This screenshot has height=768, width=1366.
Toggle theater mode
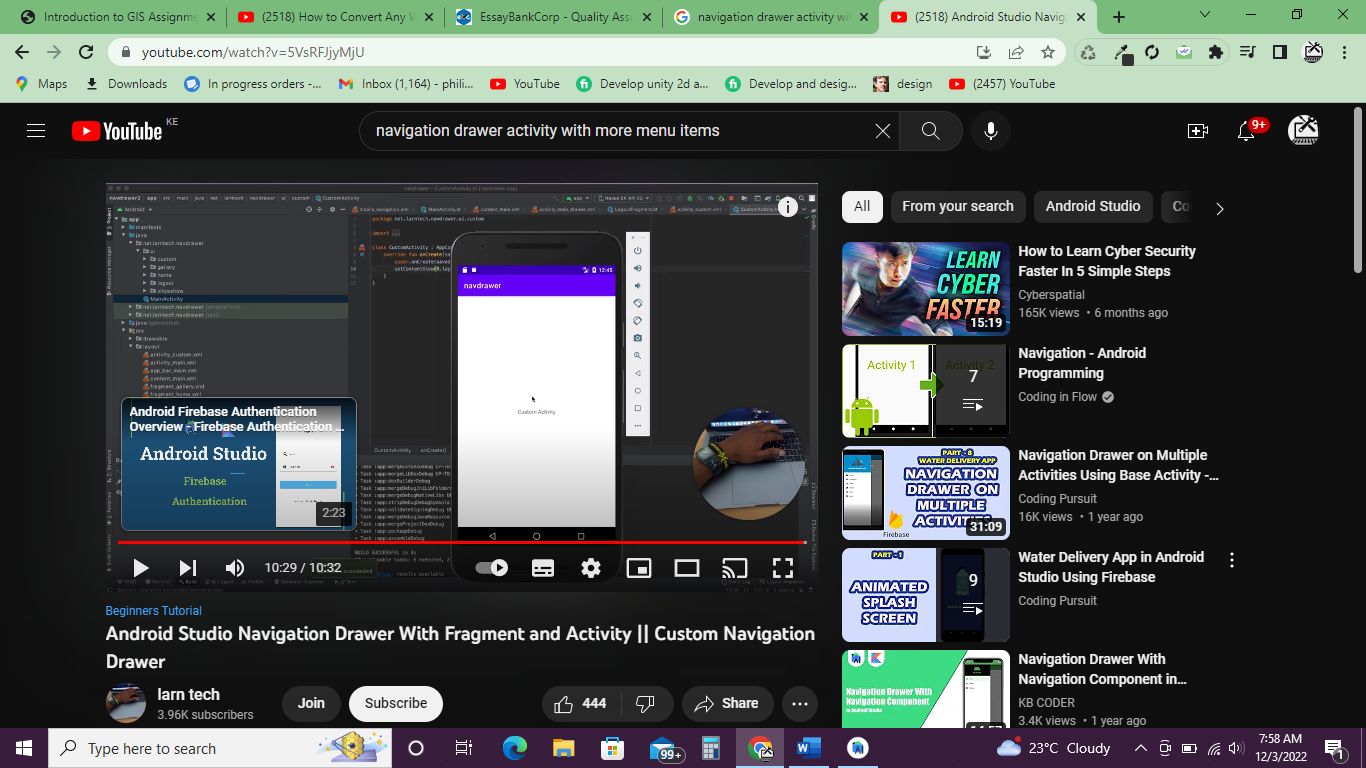coord(687,568)
